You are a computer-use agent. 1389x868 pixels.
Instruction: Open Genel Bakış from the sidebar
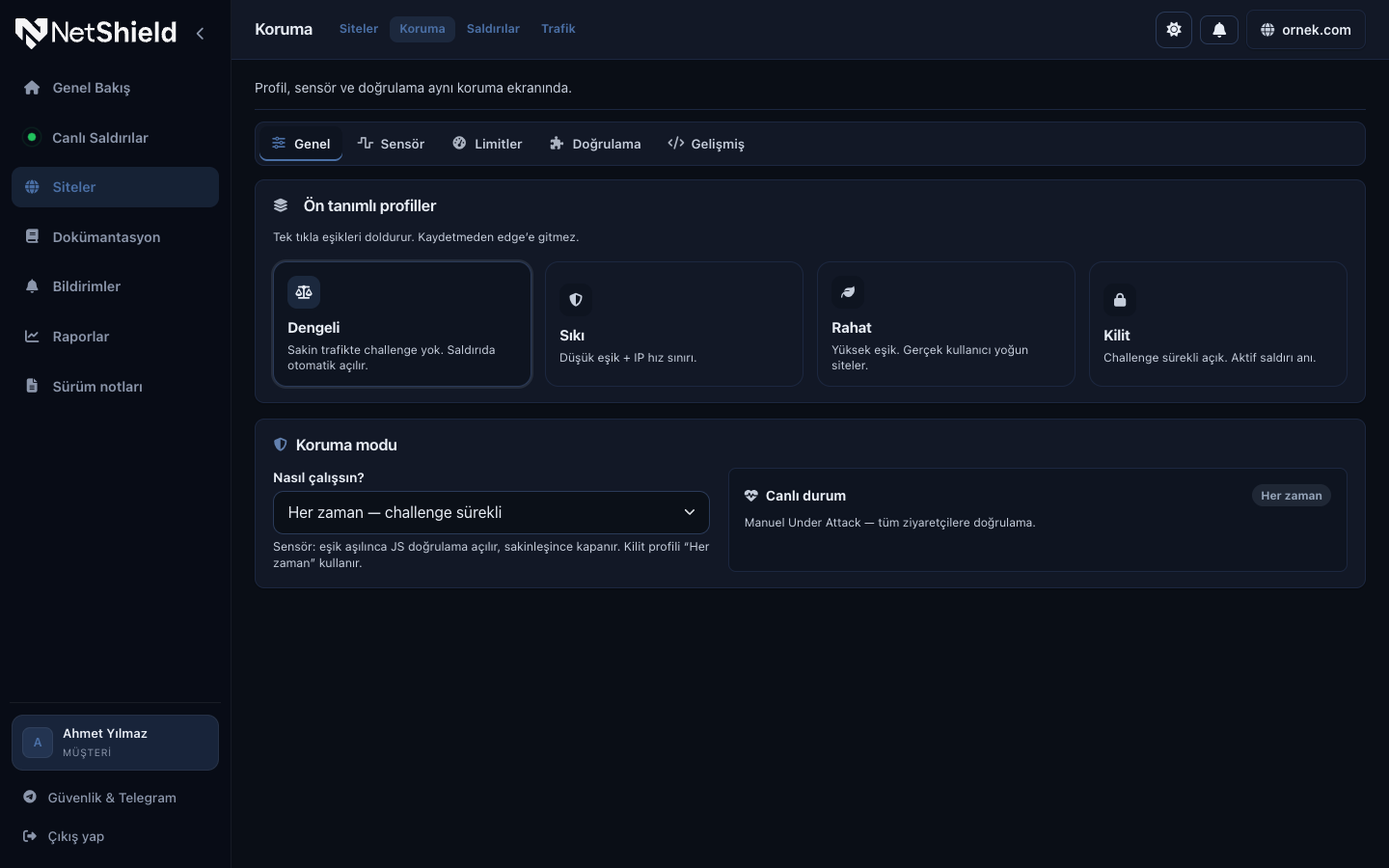coord(115,88)
